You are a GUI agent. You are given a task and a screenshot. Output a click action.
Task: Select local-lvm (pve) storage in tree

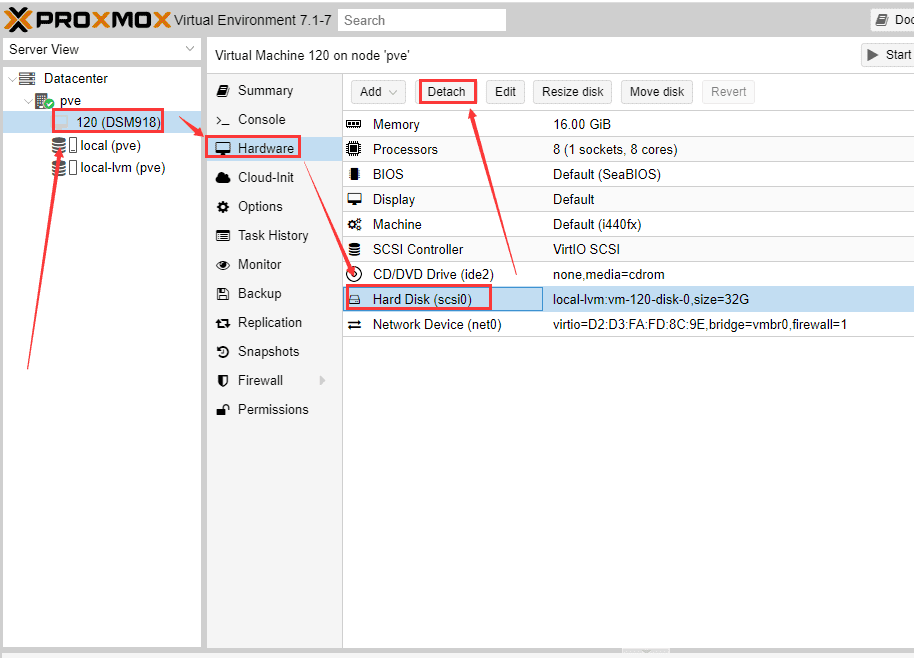click(102, 168)
